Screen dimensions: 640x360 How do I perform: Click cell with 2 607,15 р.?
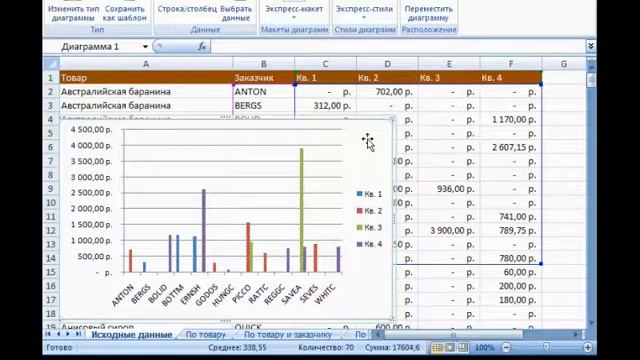coord(511,147)
